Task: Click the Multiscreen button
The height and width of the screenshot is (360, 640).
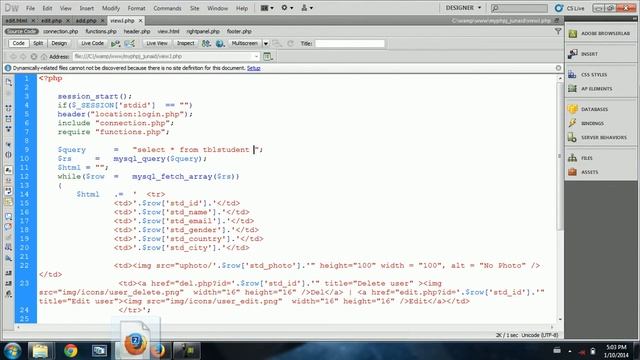Action: [244, 43]
